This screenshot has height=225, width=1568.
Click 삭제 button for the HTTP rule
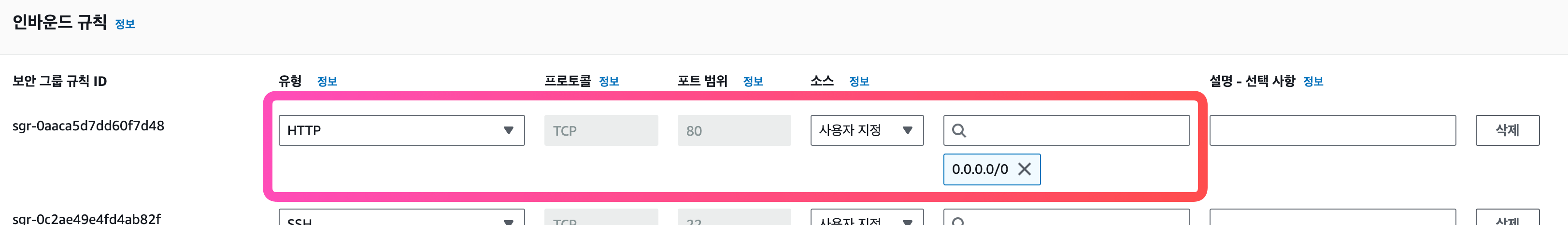1507,130
